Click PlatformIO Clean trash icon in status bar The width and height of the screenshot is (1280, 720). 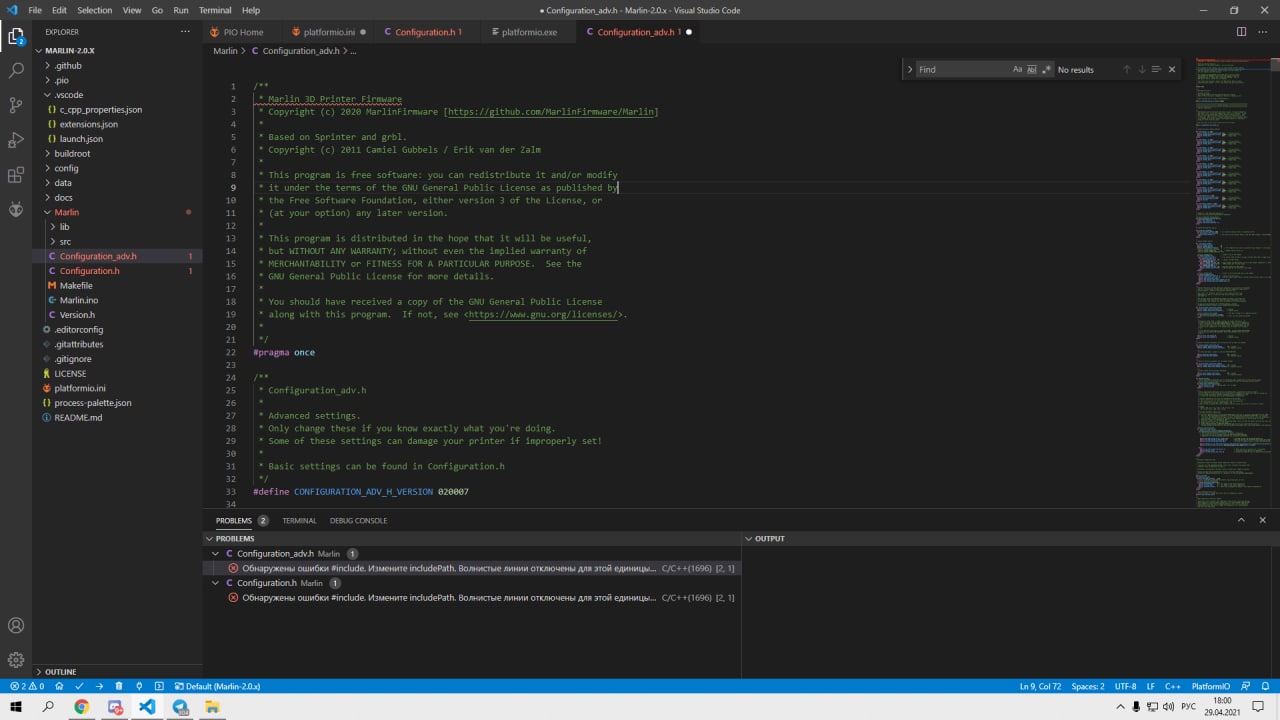tap(119, 687)
